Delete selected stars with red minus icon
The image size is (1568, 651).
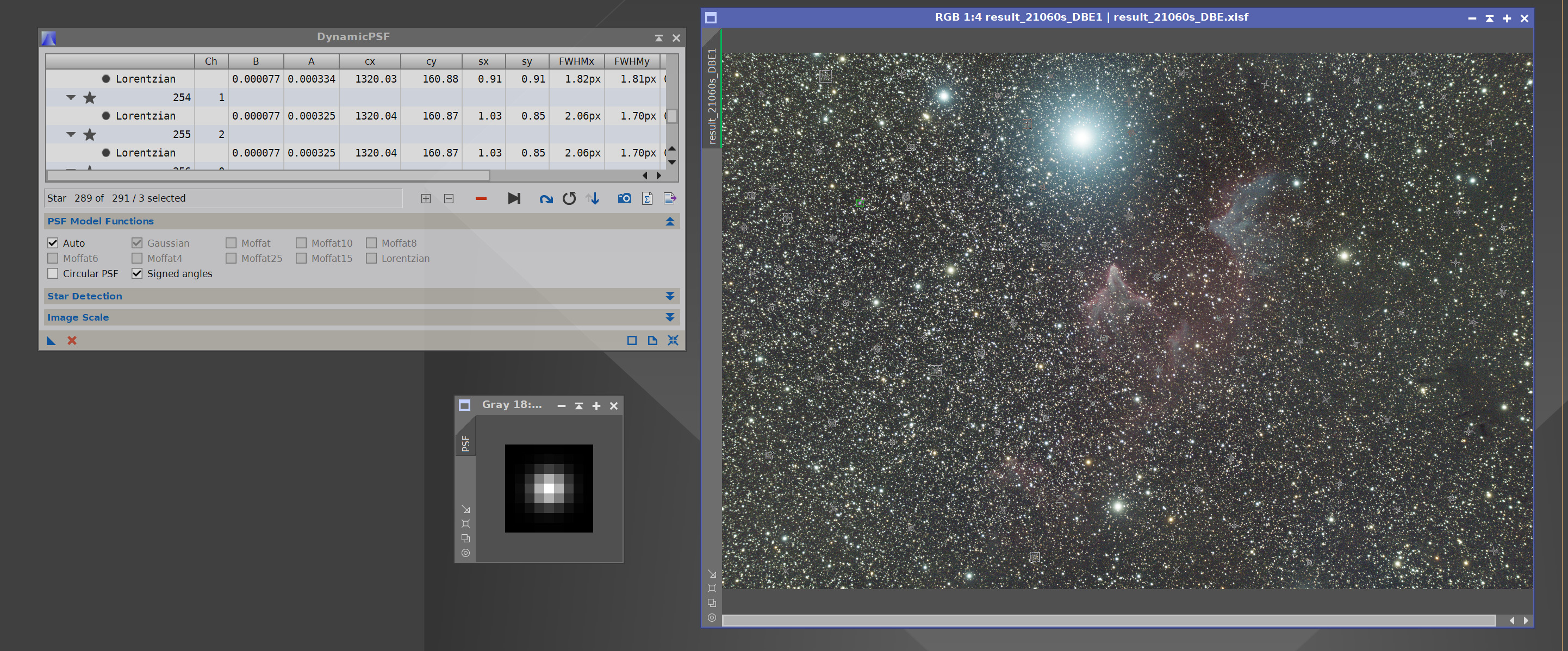pos(481,198)
